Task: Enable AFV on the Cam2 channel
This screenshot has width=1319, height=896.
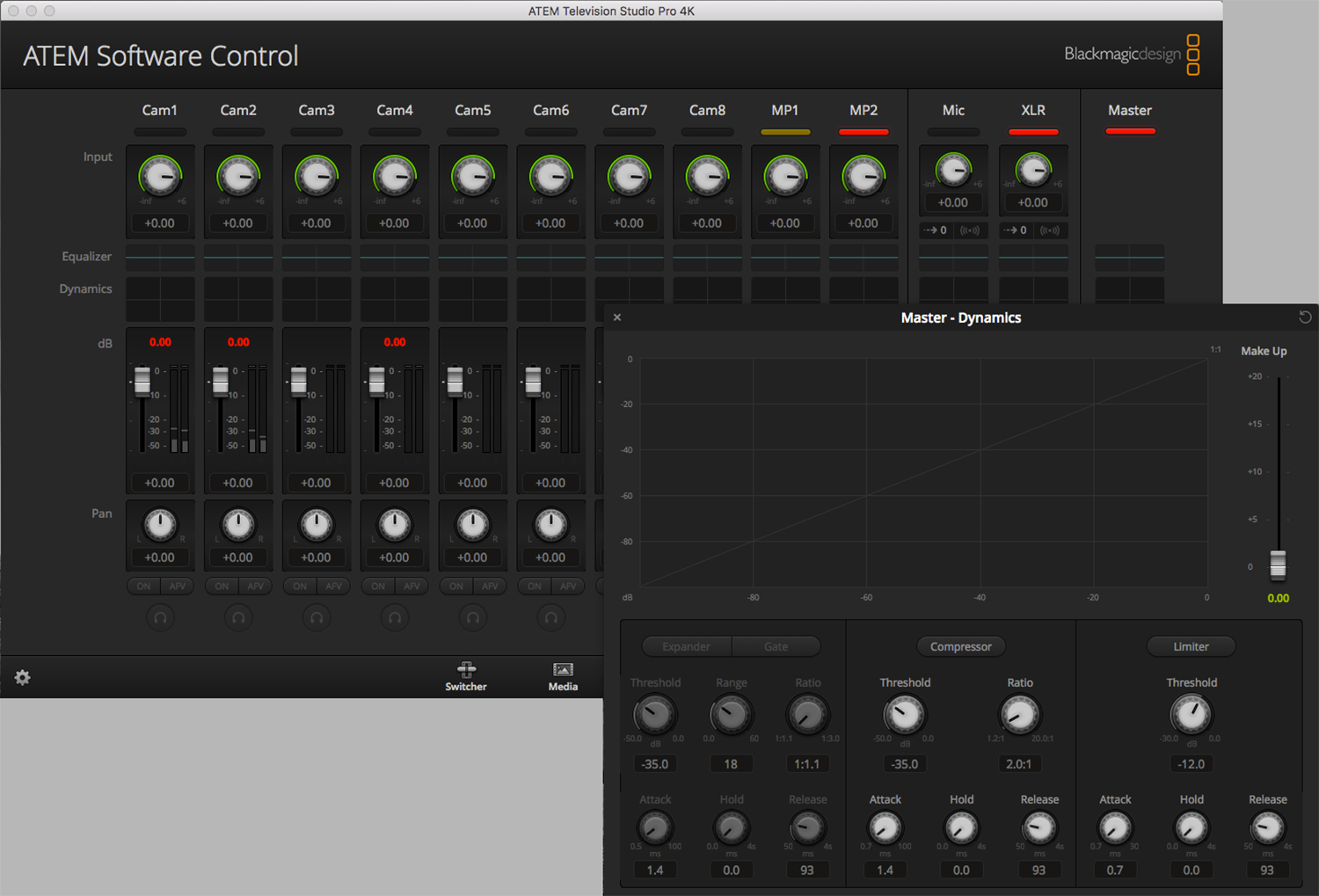Action: [256, 586]
